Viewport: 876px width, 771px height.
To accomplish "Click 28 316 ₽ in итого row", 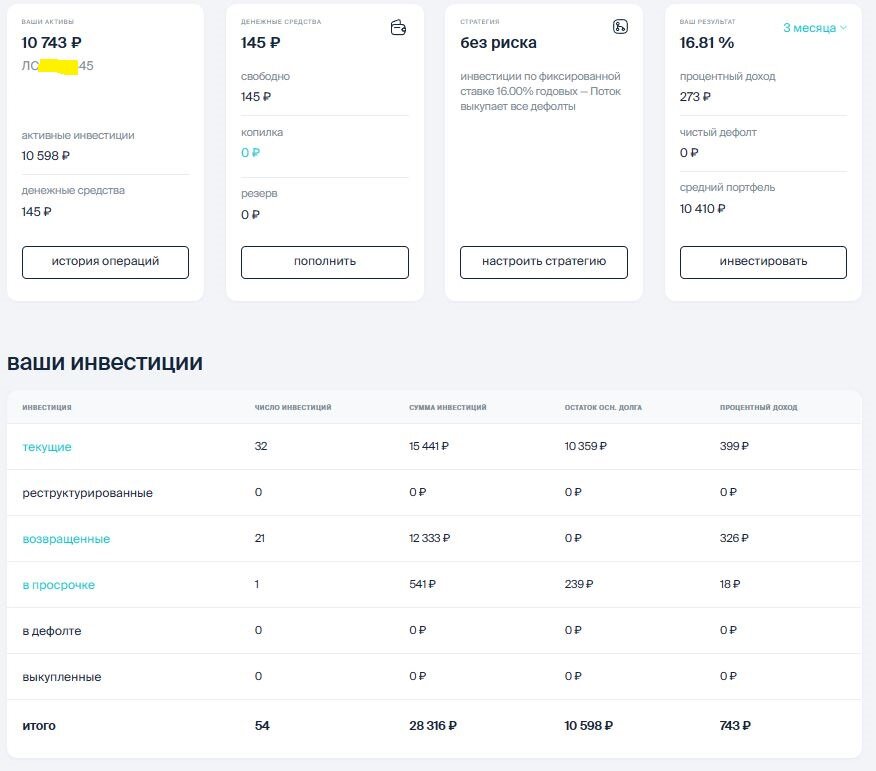I will (433, 726).
